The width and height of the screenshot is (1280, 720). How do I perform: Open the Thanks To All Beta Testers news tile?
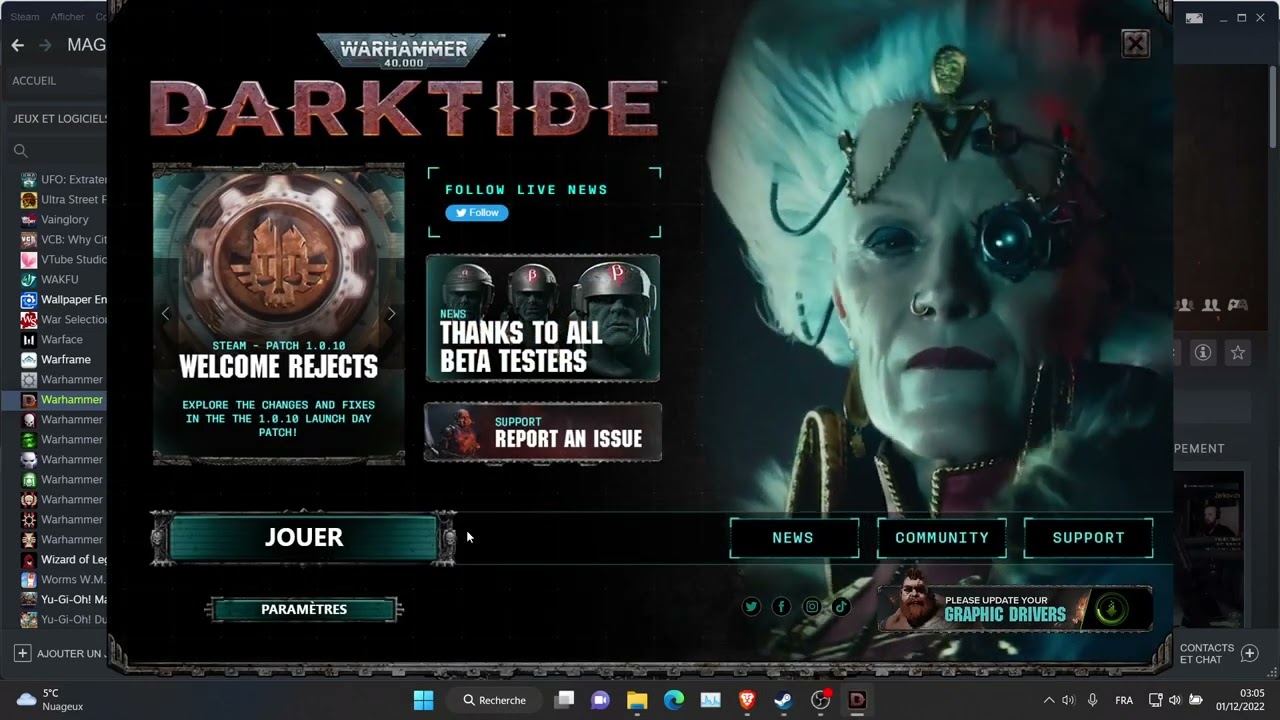coord(543,318)
